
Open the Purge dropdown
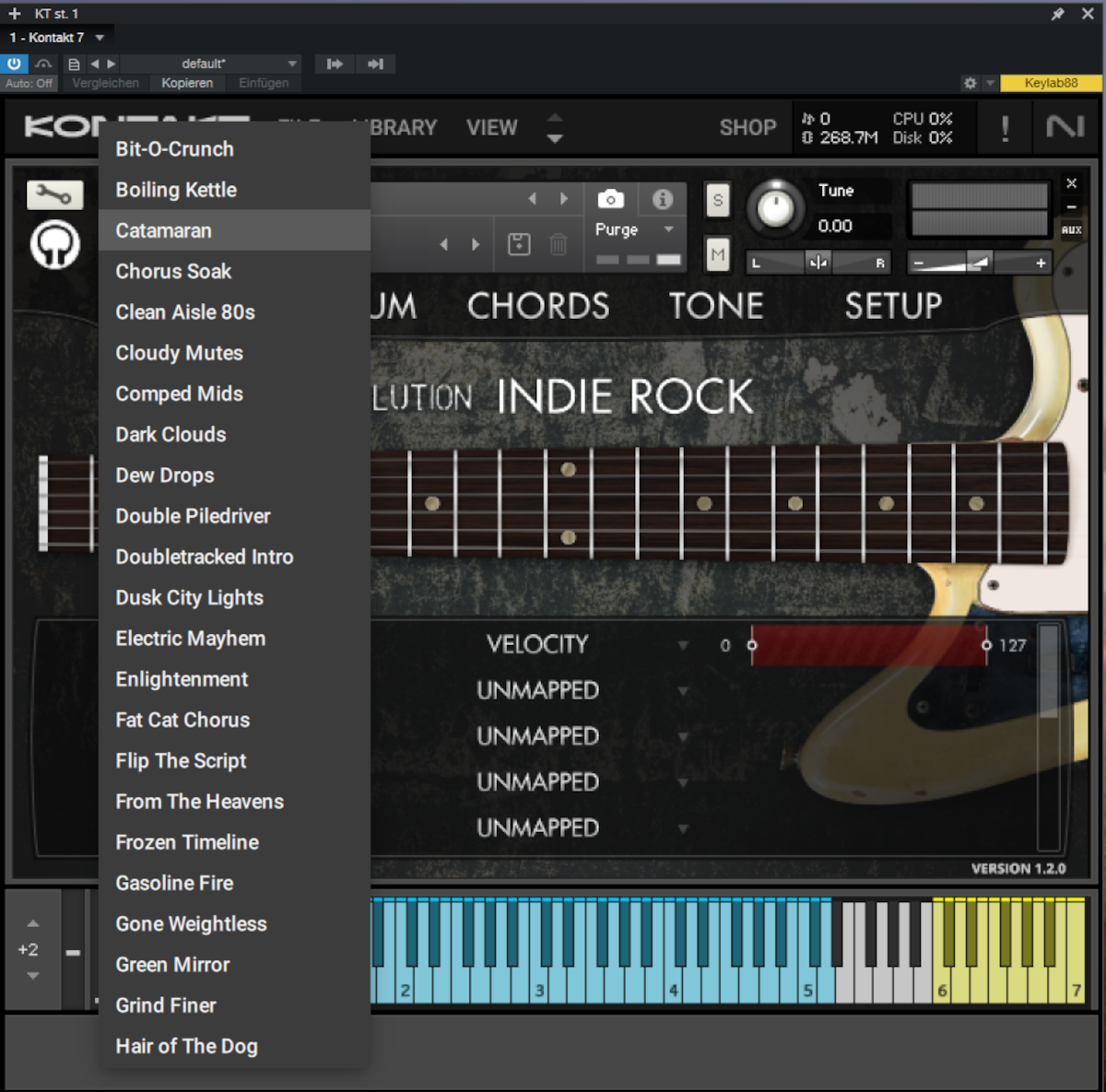[x=634, y=229]
